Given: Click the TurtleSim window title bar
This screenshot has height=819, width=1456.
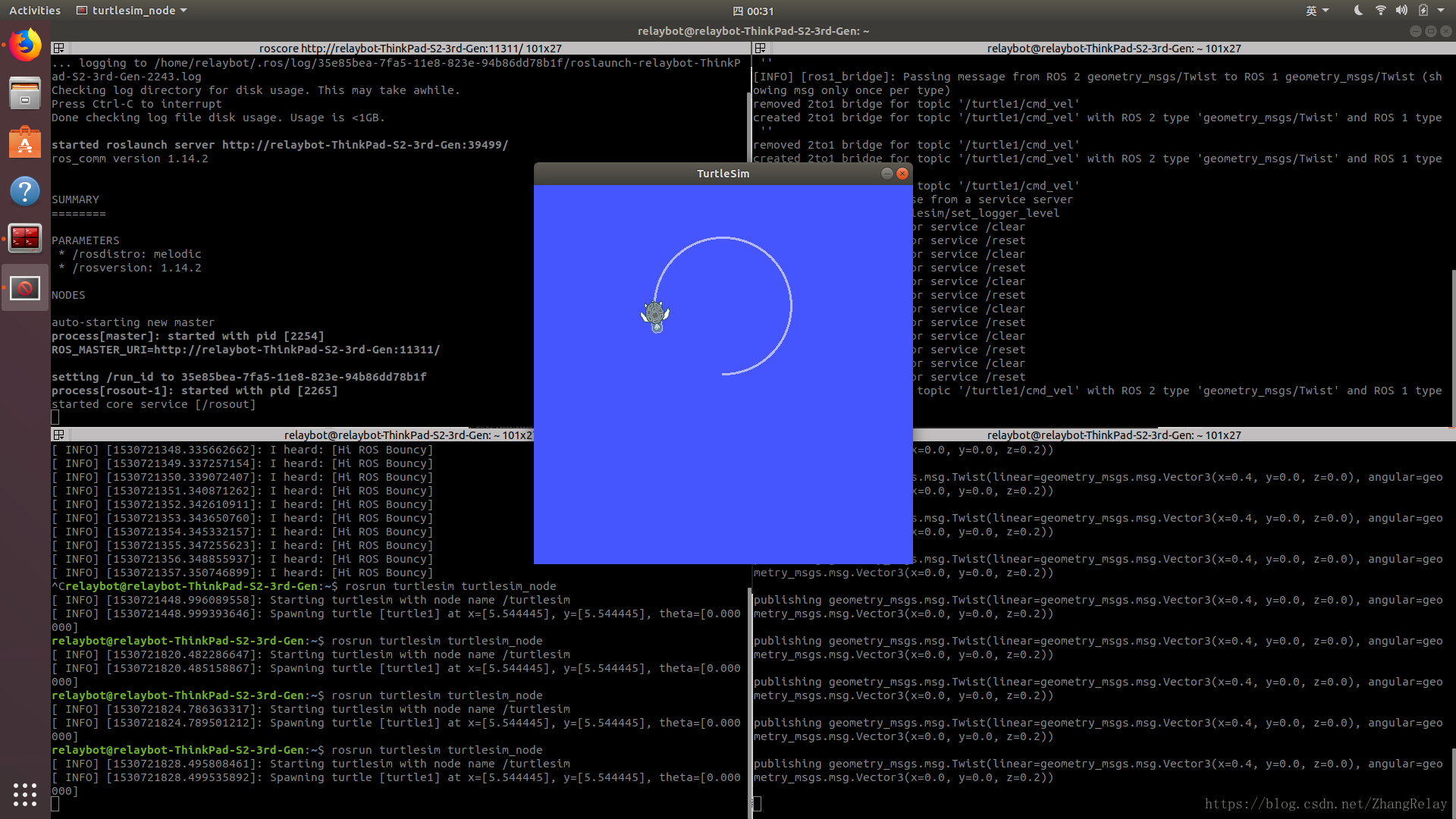Looking at the screenshot, I should click(x=723, y=173).
